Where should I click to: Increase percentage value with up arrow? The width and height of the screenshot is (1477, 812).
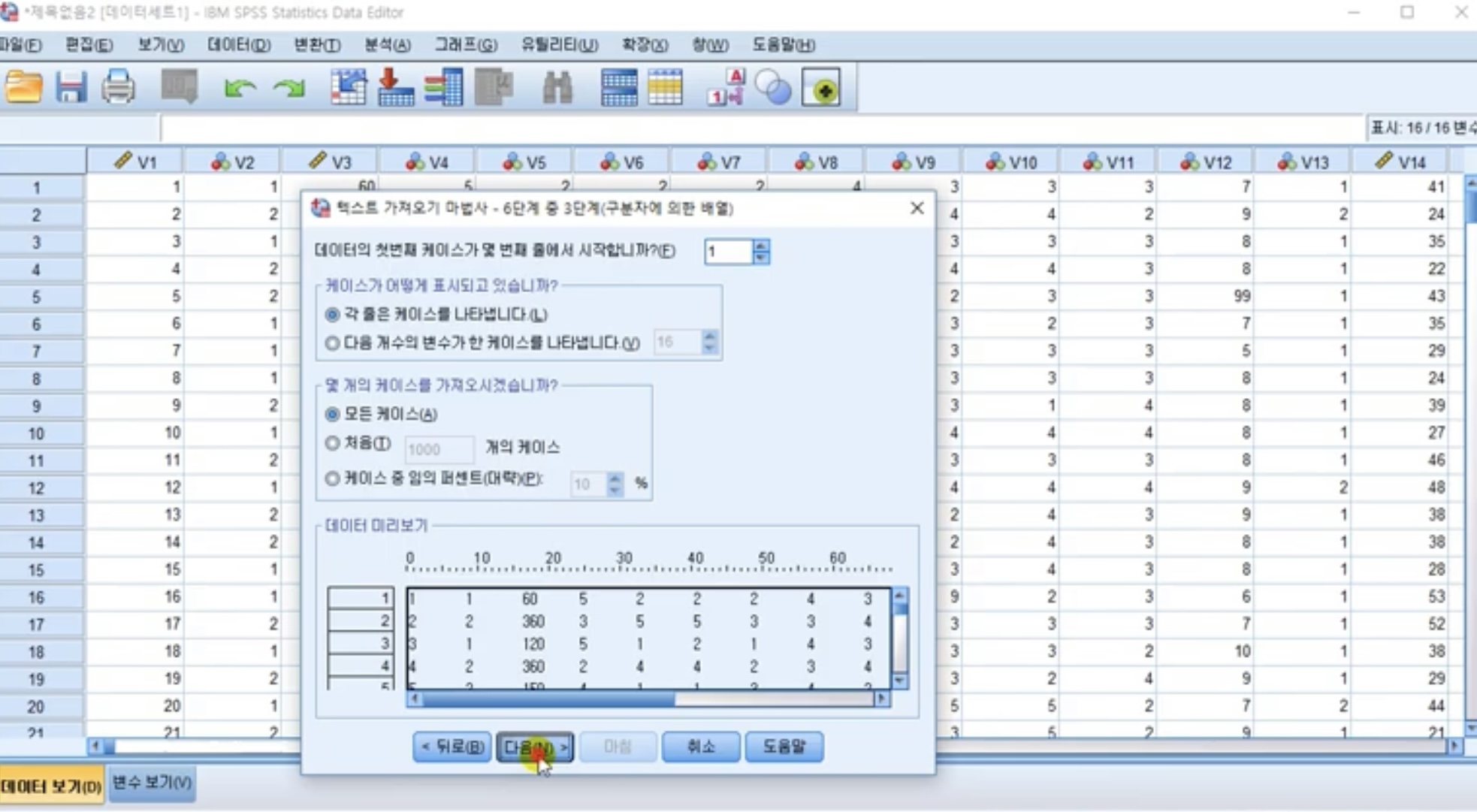point(616,479)
